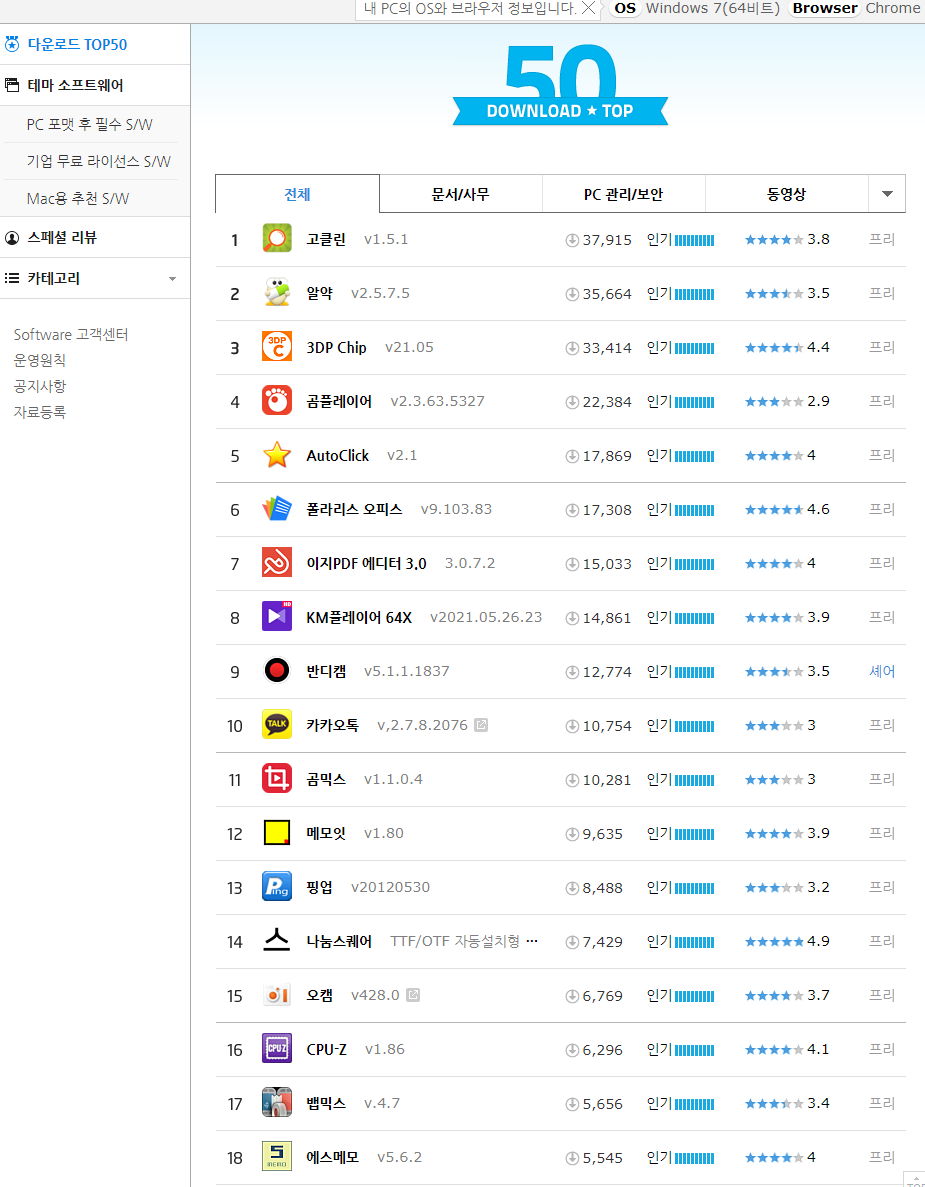Click the external link icon next to 카카오톡 version
925x1187 pixels.
(481, 725)
